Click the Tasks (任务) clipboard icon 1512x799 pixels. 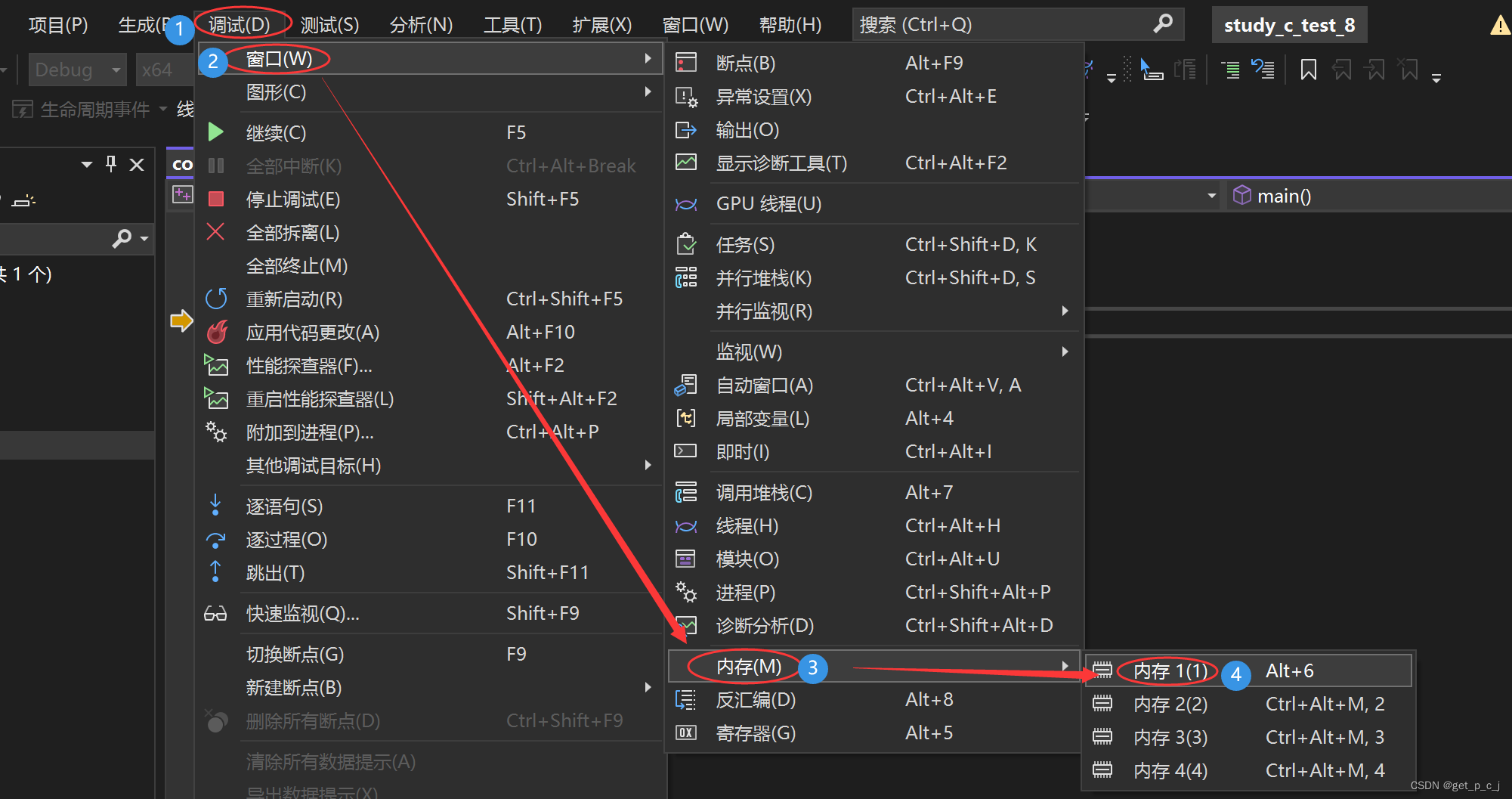pos(686,244)
